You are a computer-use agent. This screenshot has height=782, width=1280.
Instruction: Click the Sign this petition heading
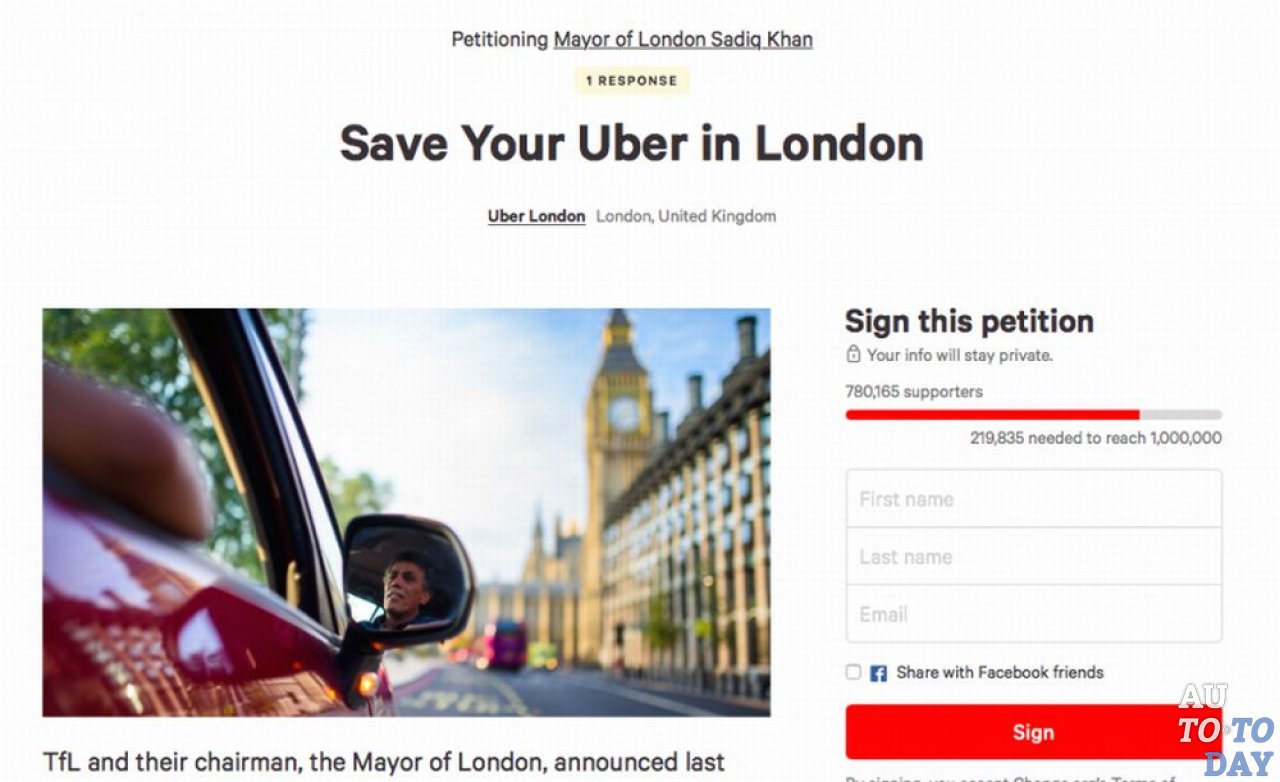[969, 321]
